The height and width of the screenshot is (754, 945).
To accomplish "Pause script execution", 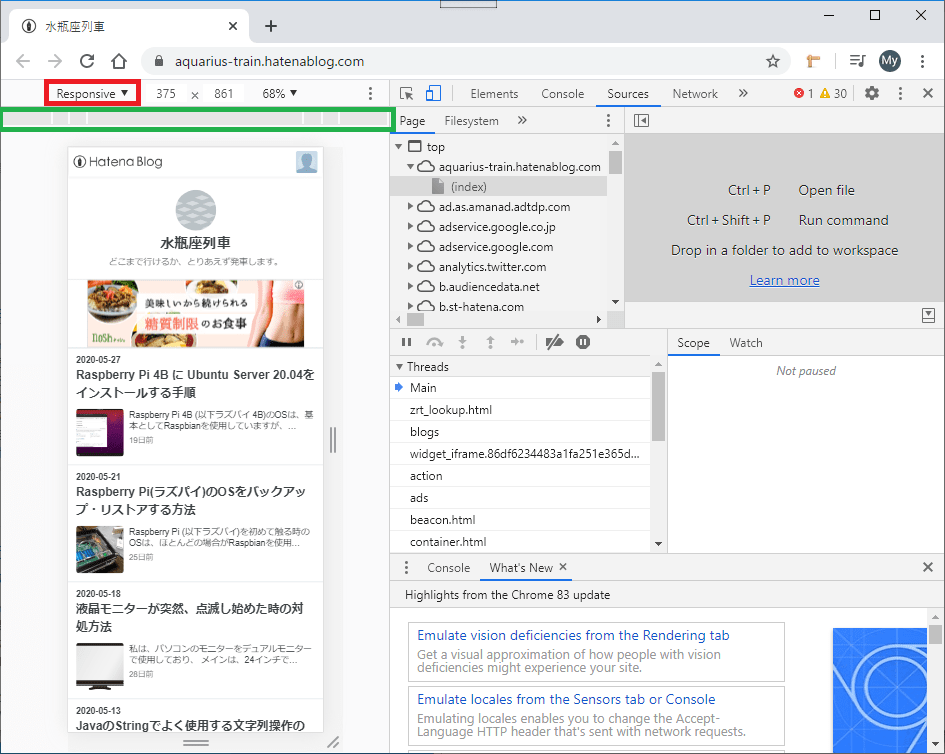I will pos(407,342).
